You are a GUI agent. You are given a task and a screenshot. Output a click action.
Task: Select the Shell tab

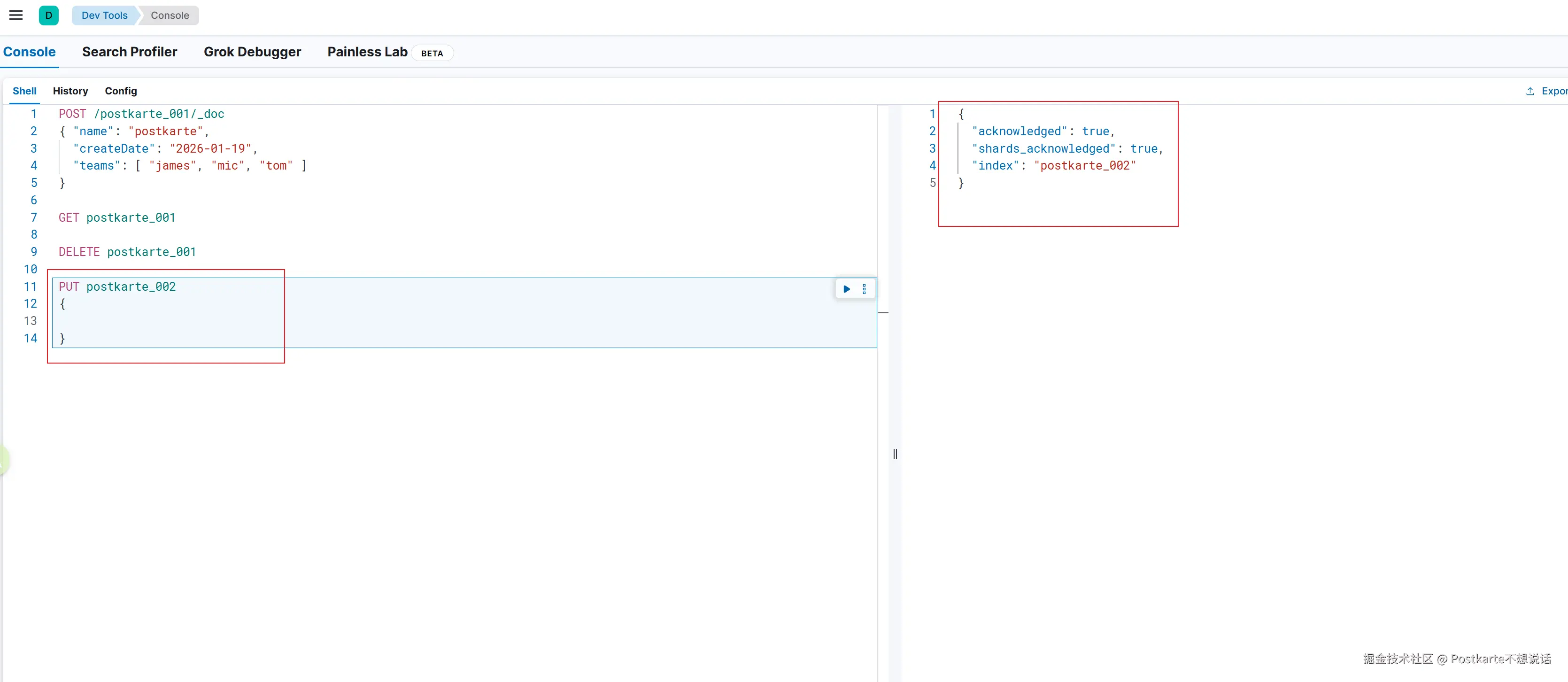click(24, 91)
